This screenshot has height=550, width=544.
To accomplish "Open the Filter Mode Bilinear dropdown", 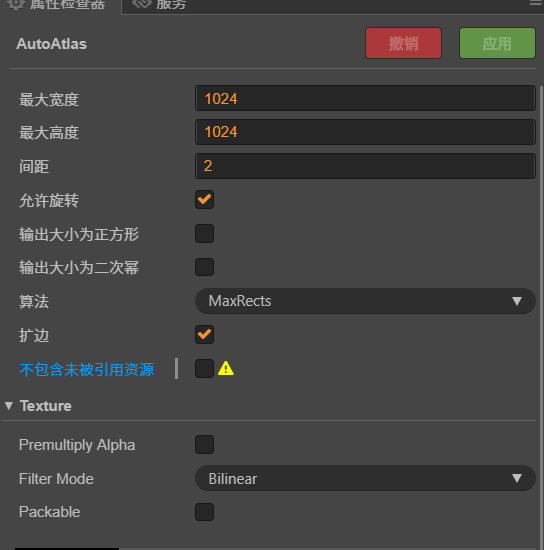I will (365, 478).
